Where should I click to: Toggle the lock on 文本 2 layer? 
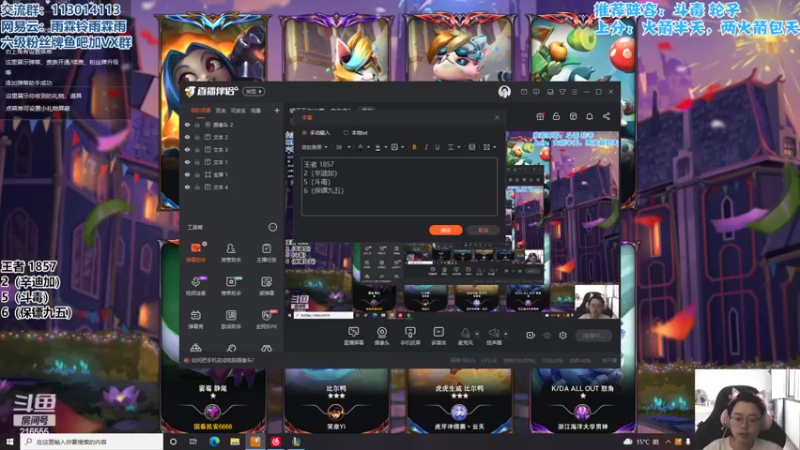click(x=197, y=137)
